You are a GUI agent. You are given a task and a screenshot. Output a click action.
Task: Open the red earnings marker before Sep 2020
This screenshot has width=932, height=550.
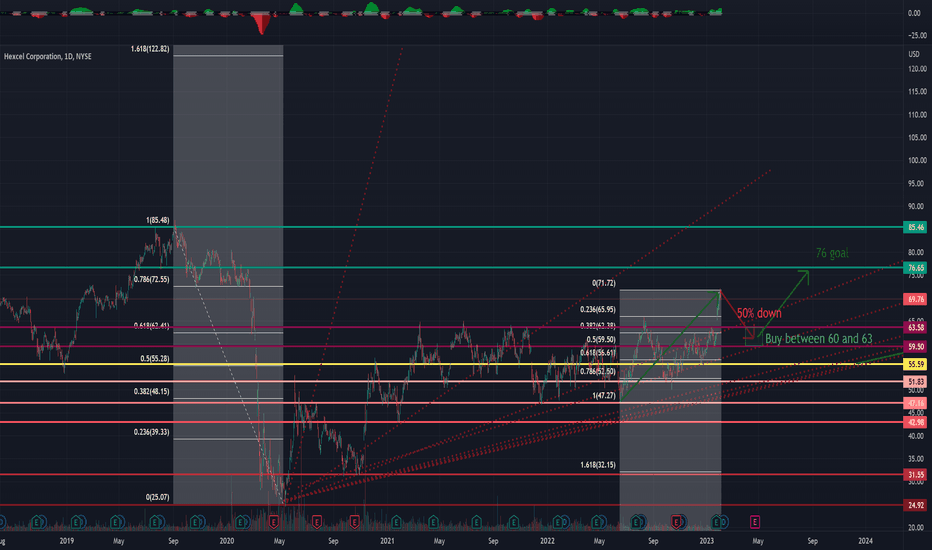pyautogui.click(x=317, y=522)
